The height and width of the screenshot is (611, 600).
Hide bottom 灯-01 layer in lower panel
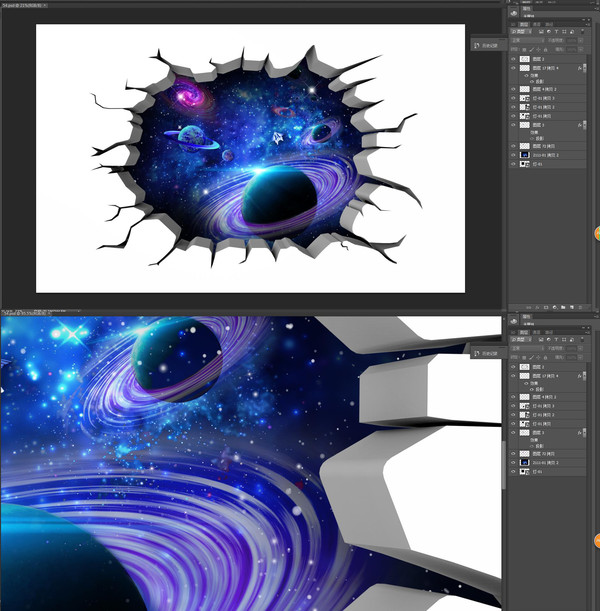(x=513, y=471)
